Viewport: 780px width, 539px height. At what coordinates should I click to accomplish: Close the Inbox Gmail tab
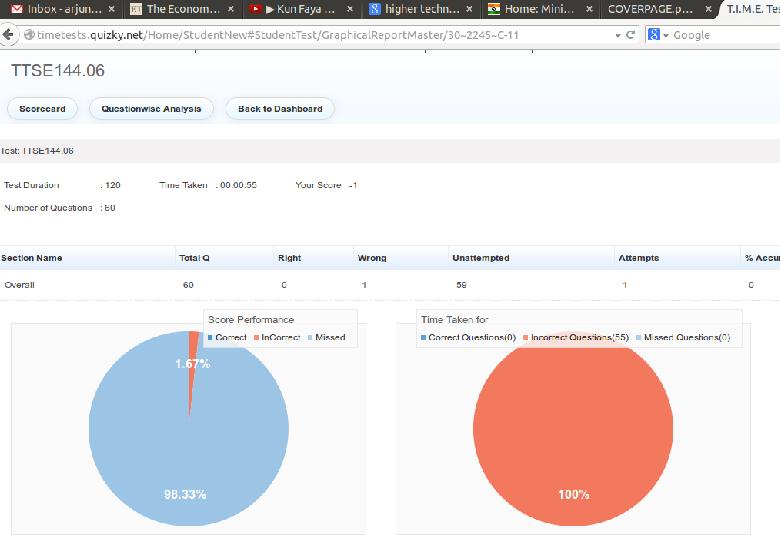point(110,9)
